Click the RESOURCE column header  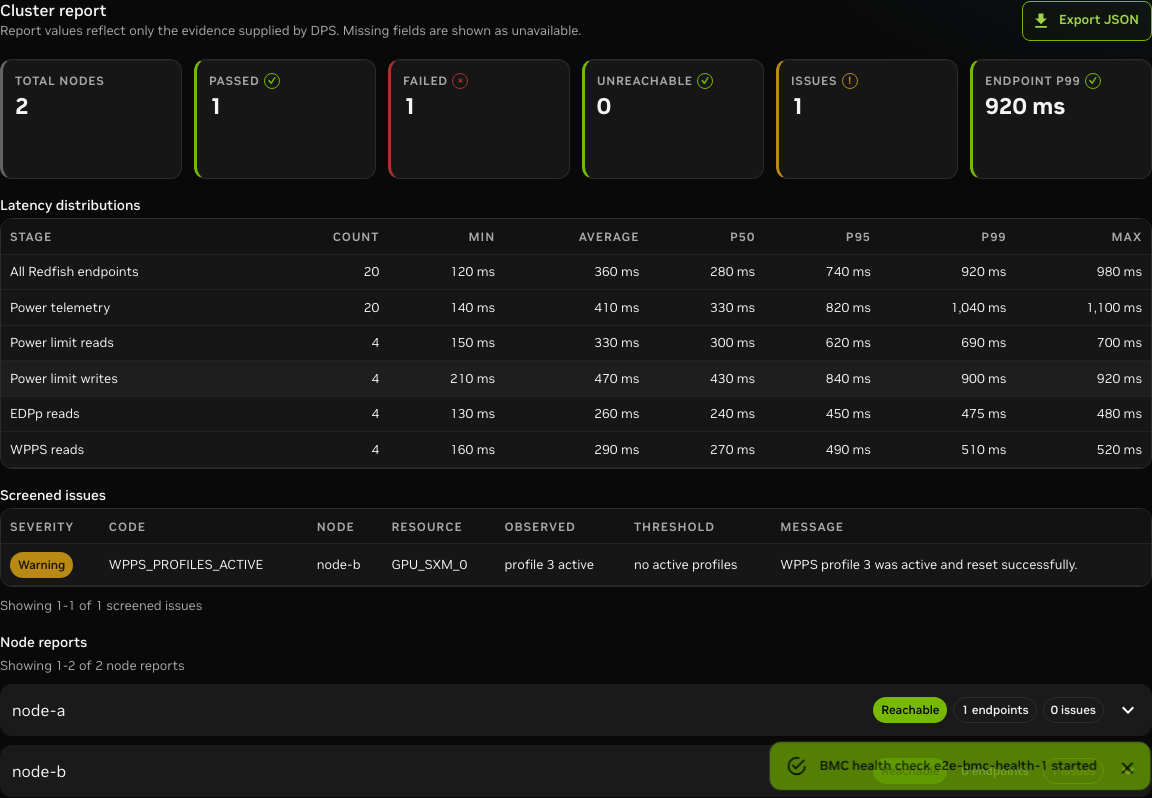[x=426, y=527]
